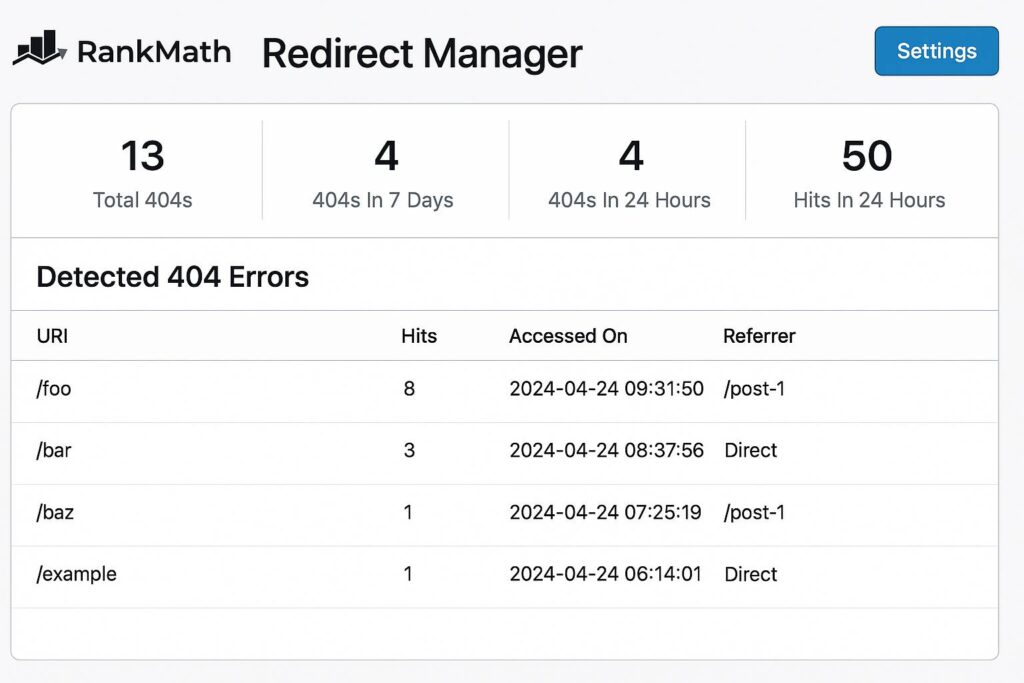The image size is (1024, 683).
Task: Click the Redirect Manager page title
Action: tap(421, 53)
